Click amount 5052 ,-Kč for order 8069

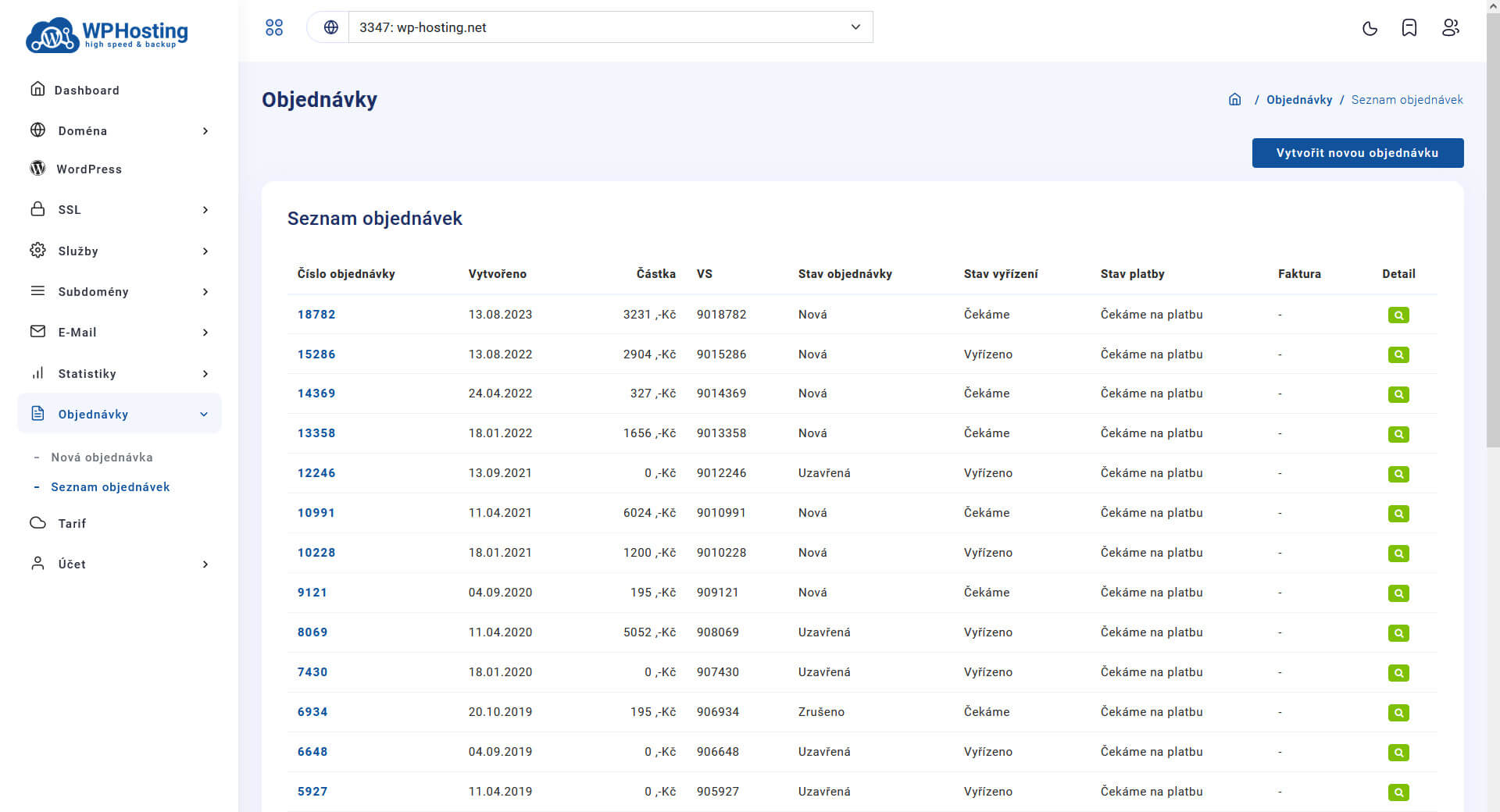(649, 632)
